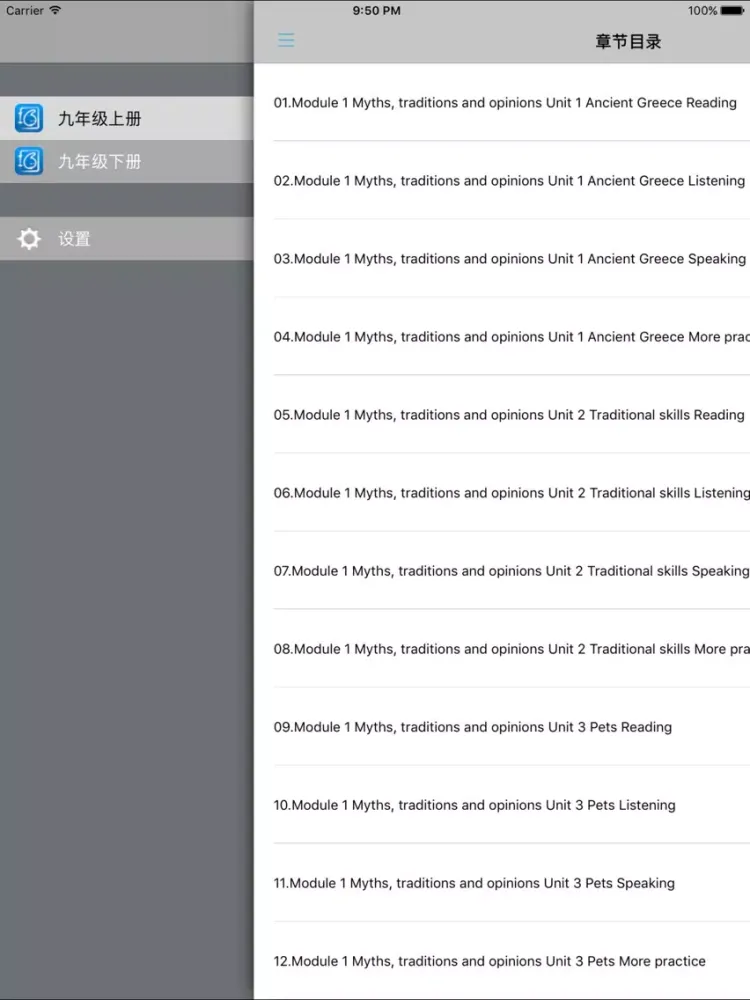Tap the 章节目录 title
The height and width of the screenshot is (1000, 750).
pos(628,41)
